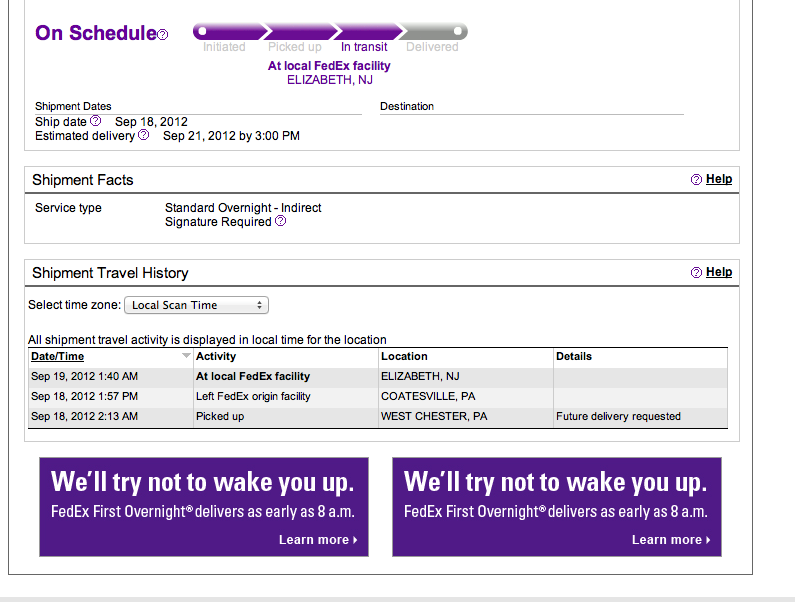The height and width of the screenshot is (602, 795).
Task: Sort by the Date/Time column header
Action: point(57,357)
